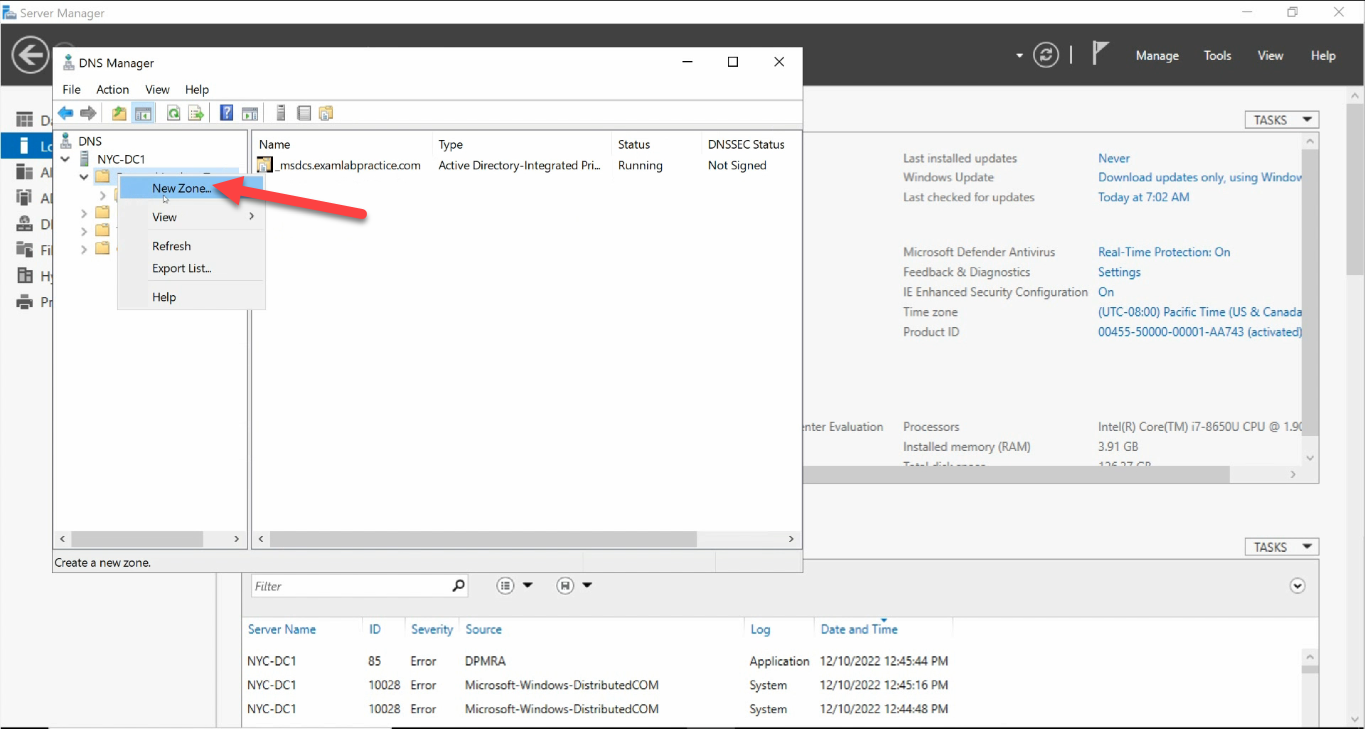Open the View submenu in the context menu
The image size is (1365, 729).
point(191,217)
